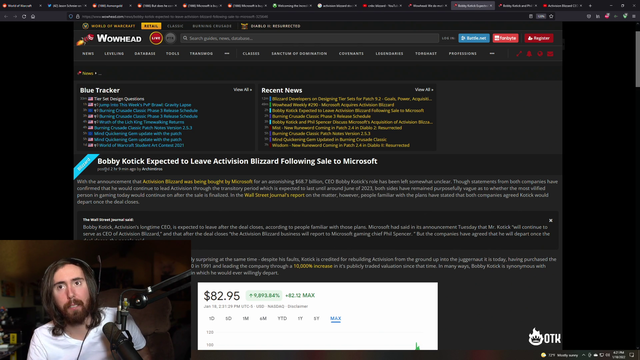Switch to RETAIL game version
640x360 pixels.
(x=151, y=26)
